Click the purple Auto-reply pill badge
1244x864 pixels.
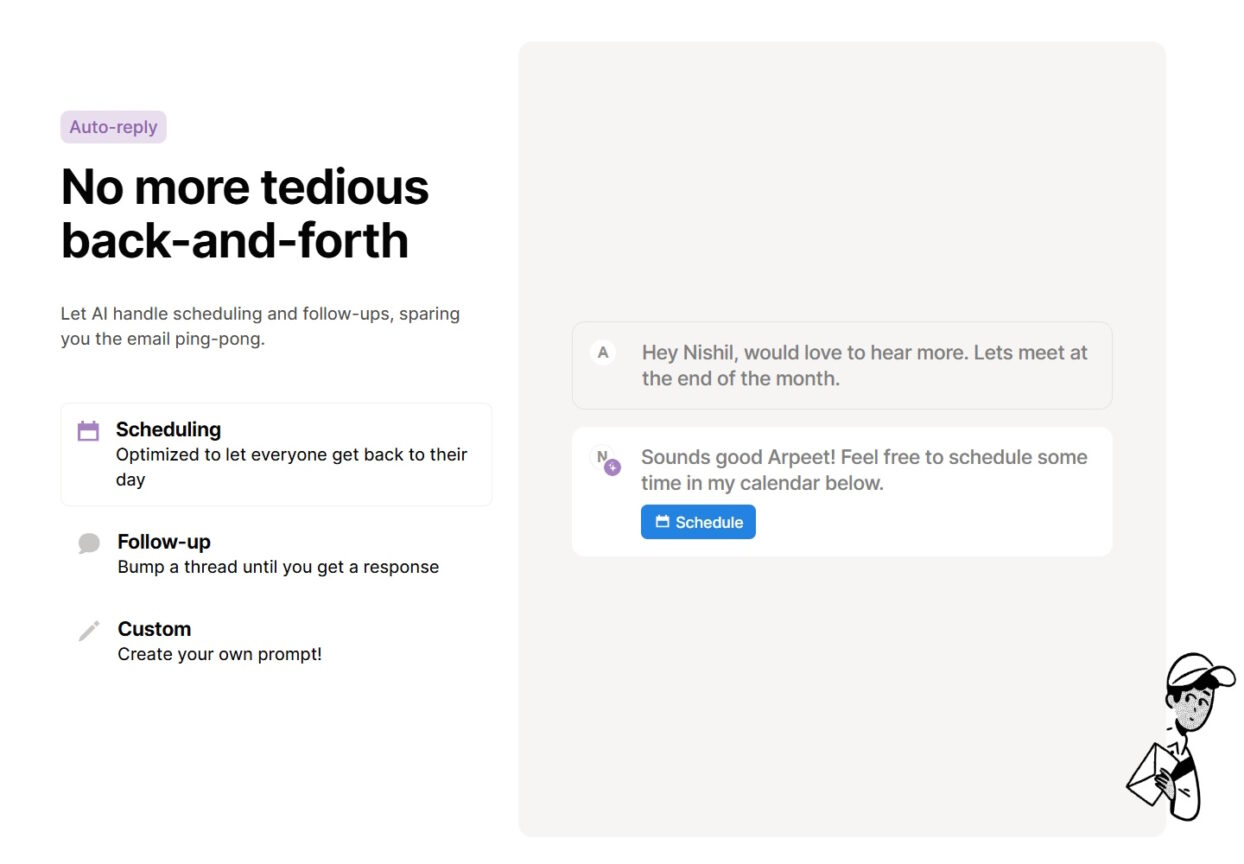(x=113, y=127)
